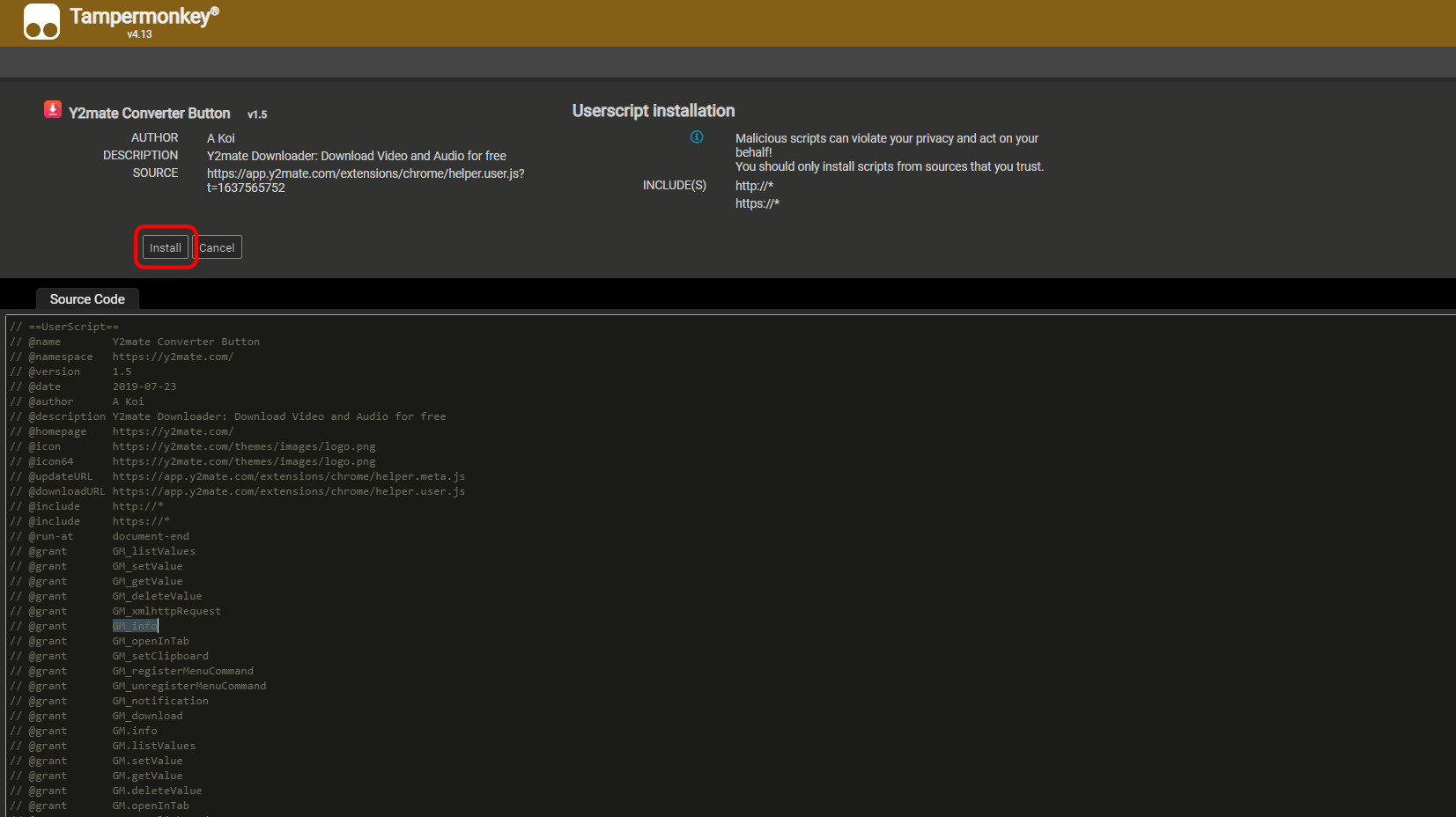Click the GM_setValue grant line
This screenshot has width=1456, height=817.
[97, 566]
